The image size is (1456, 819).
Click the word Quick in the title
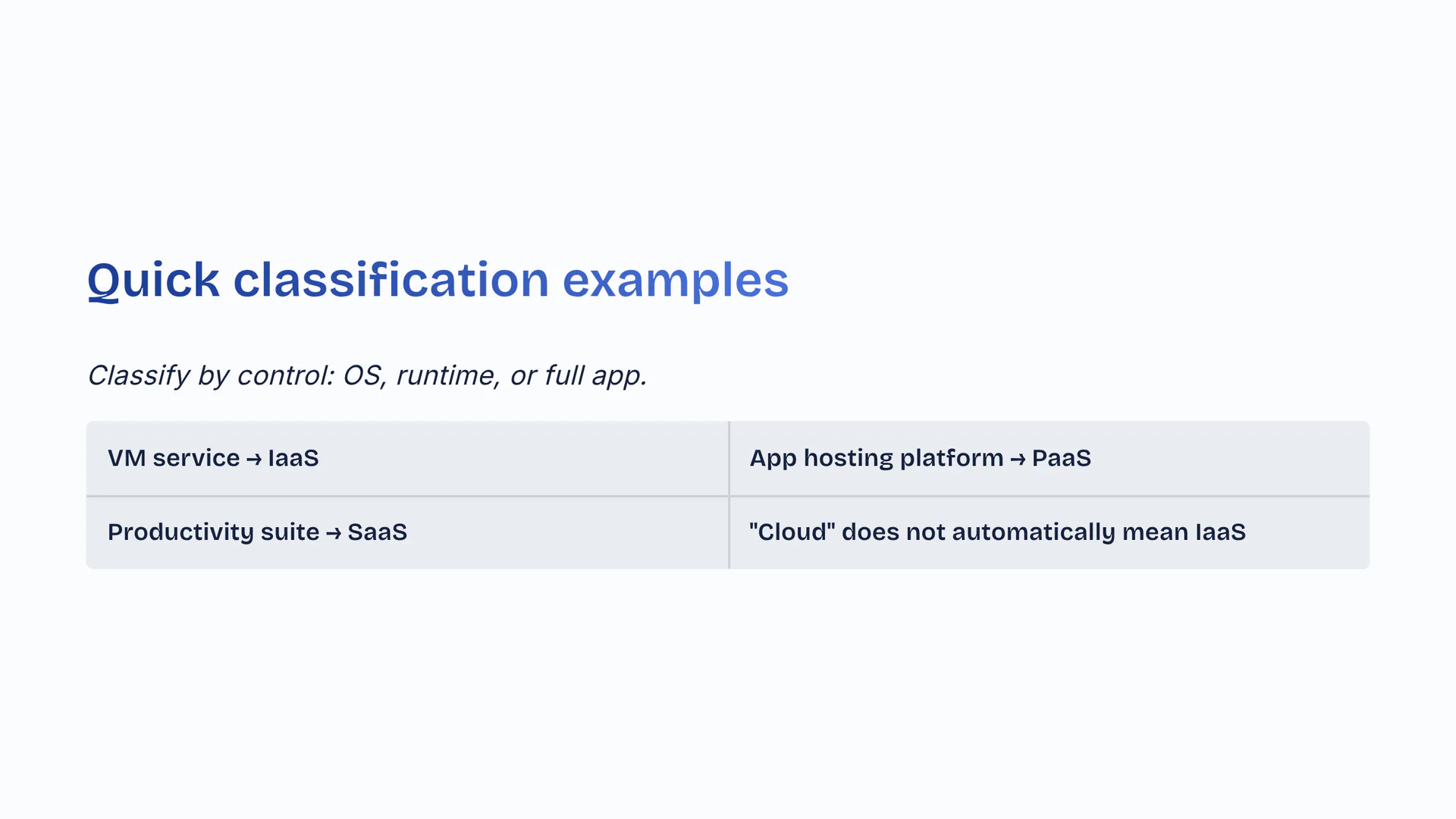pos(153,280)
